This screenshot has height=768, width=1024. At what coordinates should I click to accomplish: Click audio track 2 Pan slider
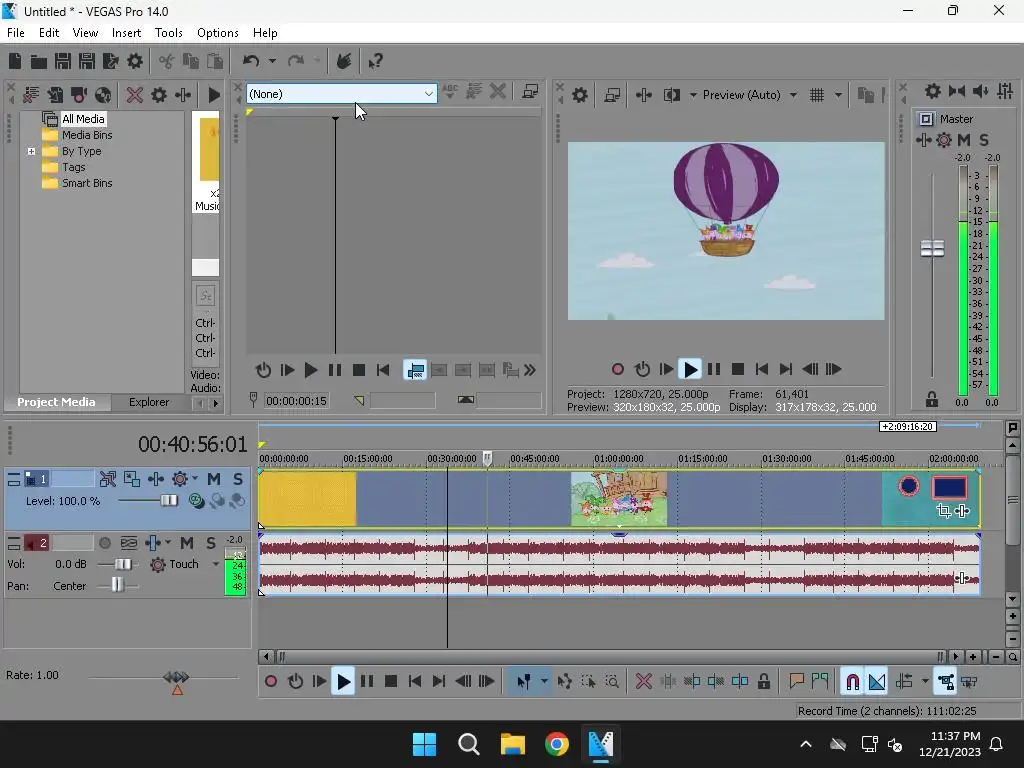coord(118,584)
